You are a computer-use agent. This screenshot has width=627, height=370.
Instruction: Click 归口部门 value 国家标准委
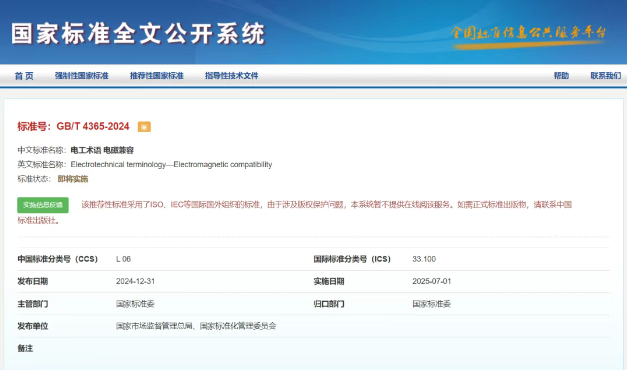(x=431, y=304)
